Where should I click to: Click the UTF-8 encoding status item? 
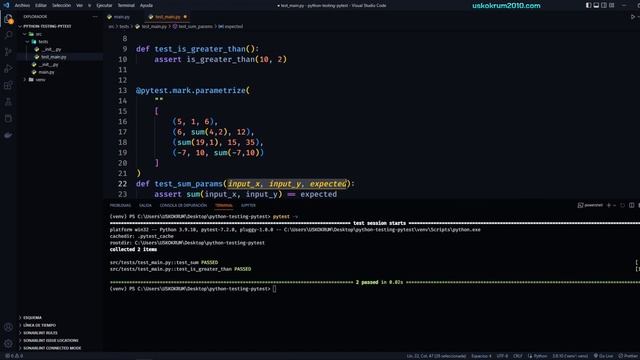click(502, 356)
